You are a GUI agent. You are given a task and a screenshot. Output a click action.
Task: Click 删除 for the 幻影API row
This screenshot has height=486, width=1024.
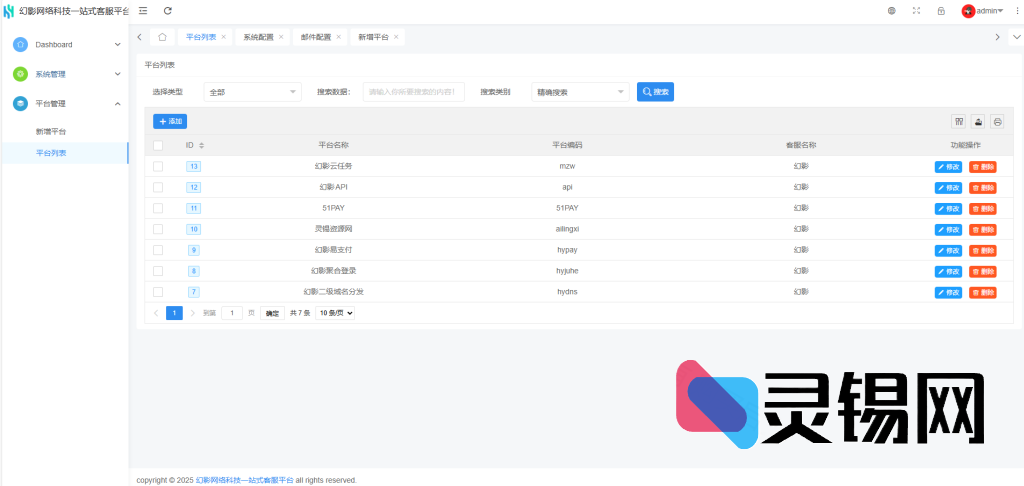click(x=983, y=187)
